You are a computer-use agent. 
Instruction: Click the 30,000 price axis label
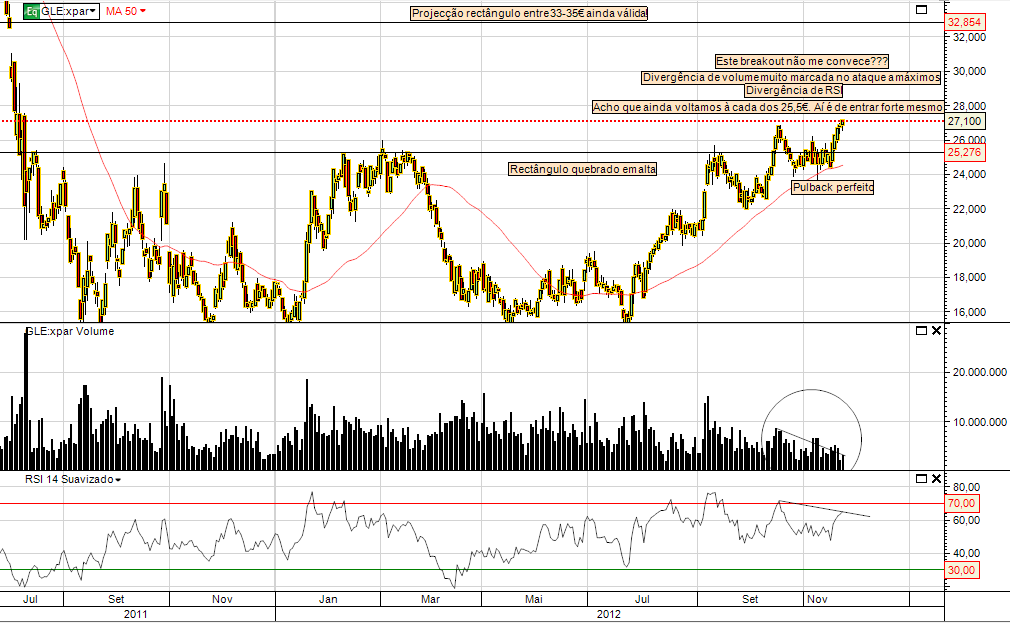(x=969, y=72)
